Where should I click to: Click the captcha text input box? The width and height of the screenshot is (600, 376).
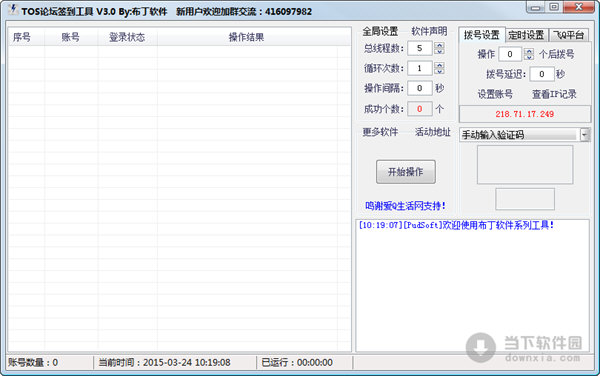point(525,199)
